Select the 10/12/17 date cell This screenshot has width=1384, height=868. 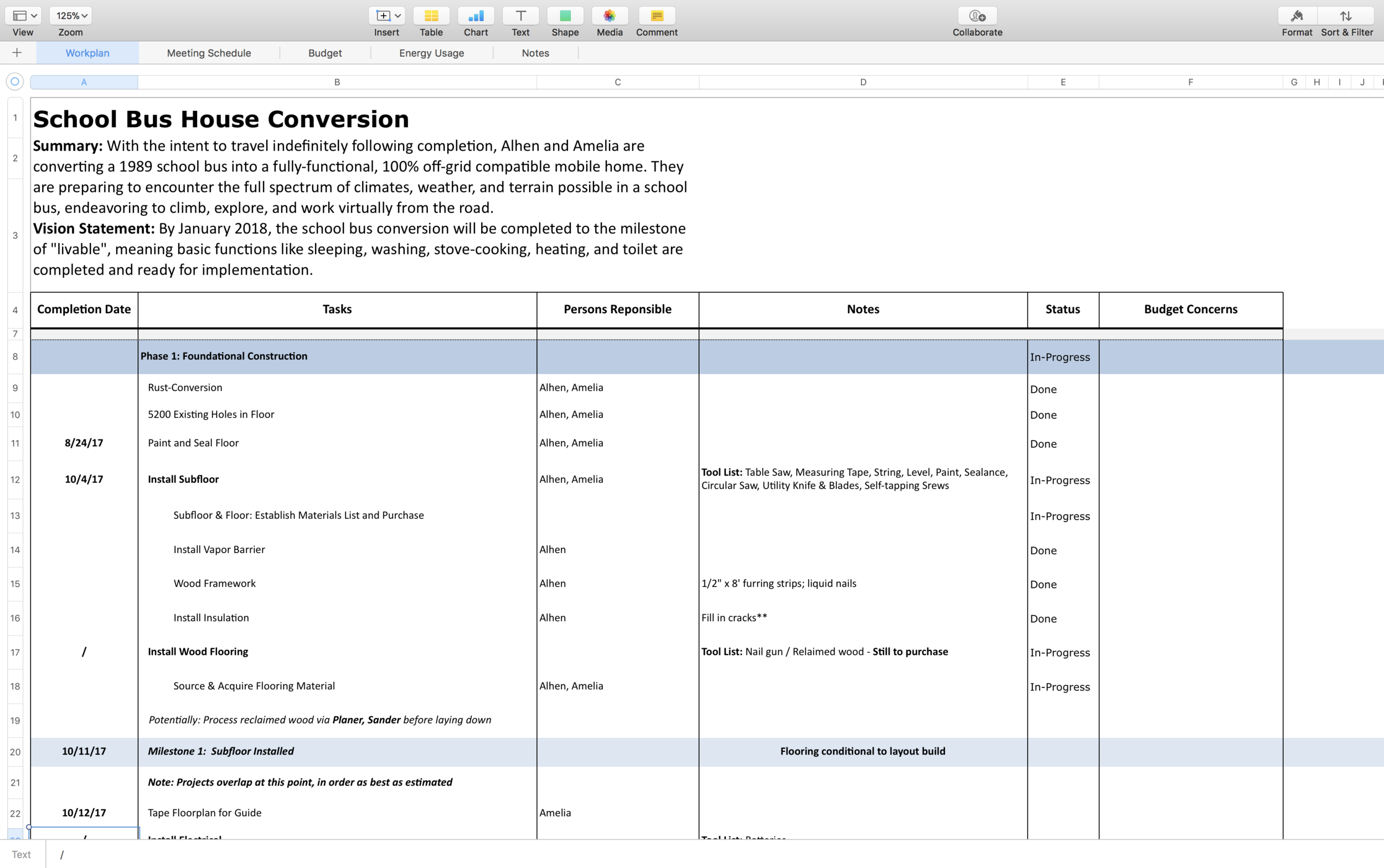tap(84, 813)
